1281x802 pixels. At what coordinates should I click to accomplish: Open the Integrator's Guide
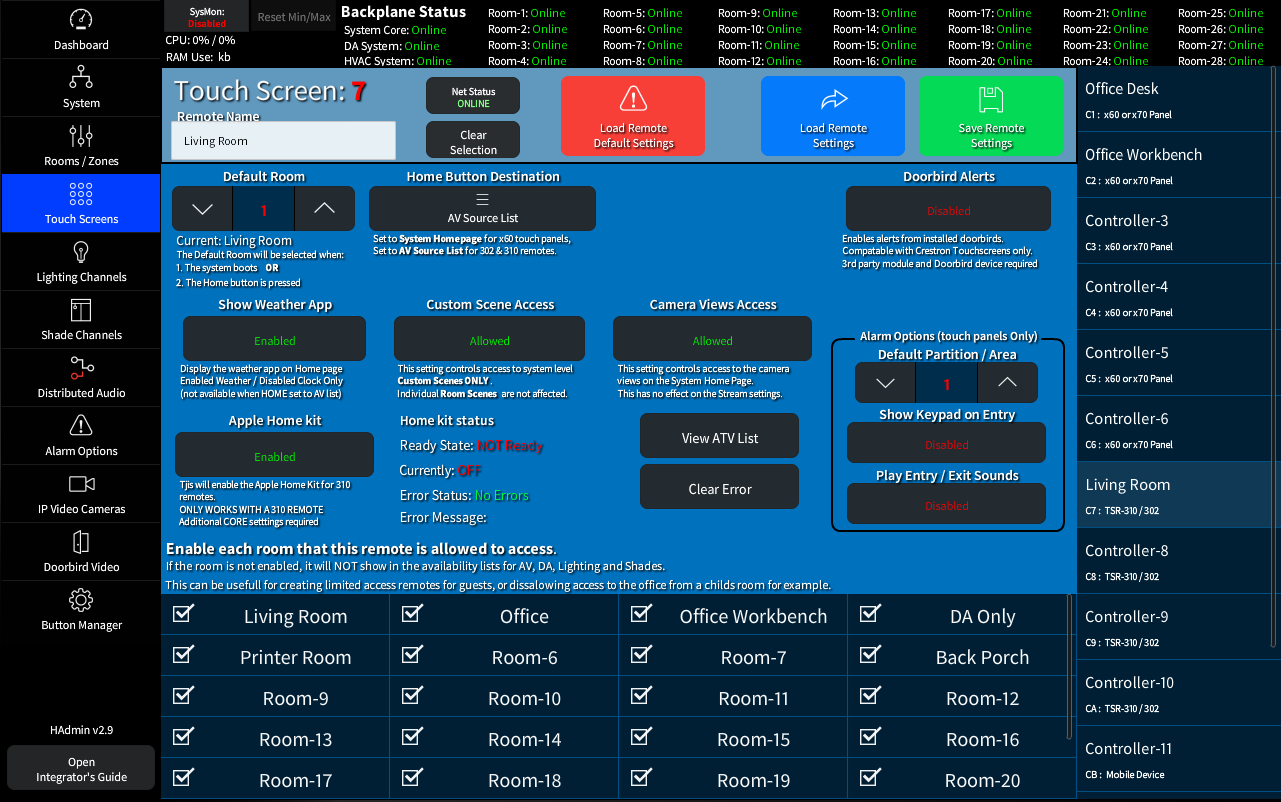point(81,769)
